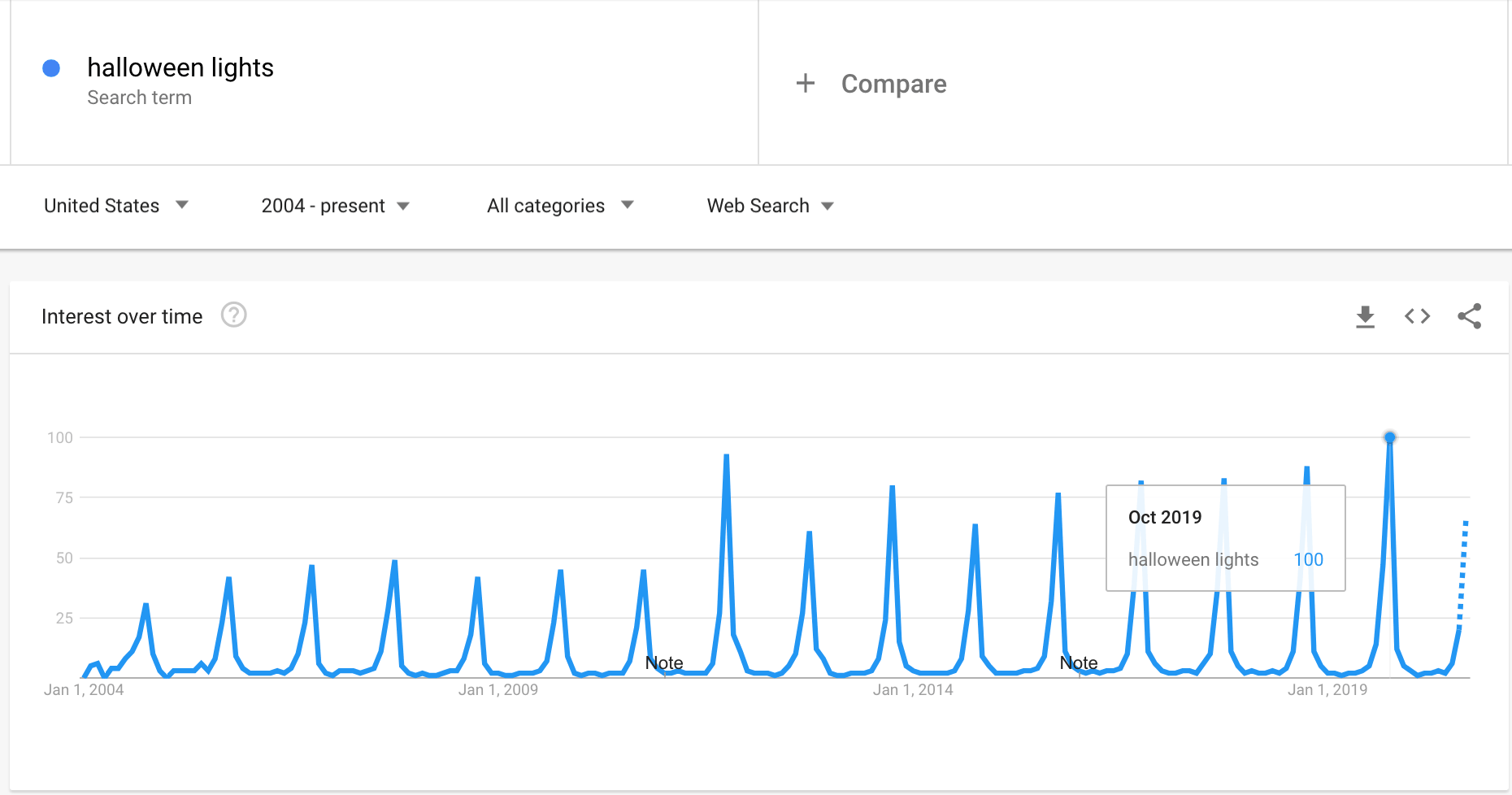Viewport: 1512px width, 795px height.
Task: Click the Jan 1, 2014 axis label
Action: [x=912, y=690]
